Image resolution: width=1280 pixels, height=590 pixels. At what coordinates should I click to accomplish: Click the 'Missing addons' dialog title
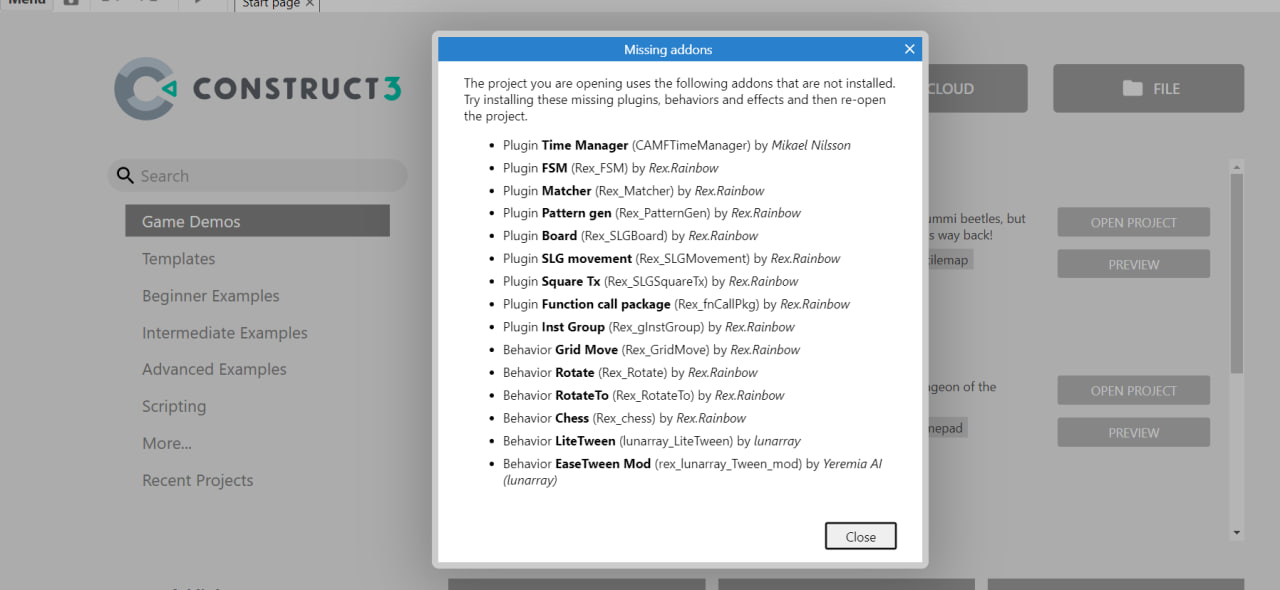click(668, 49)
